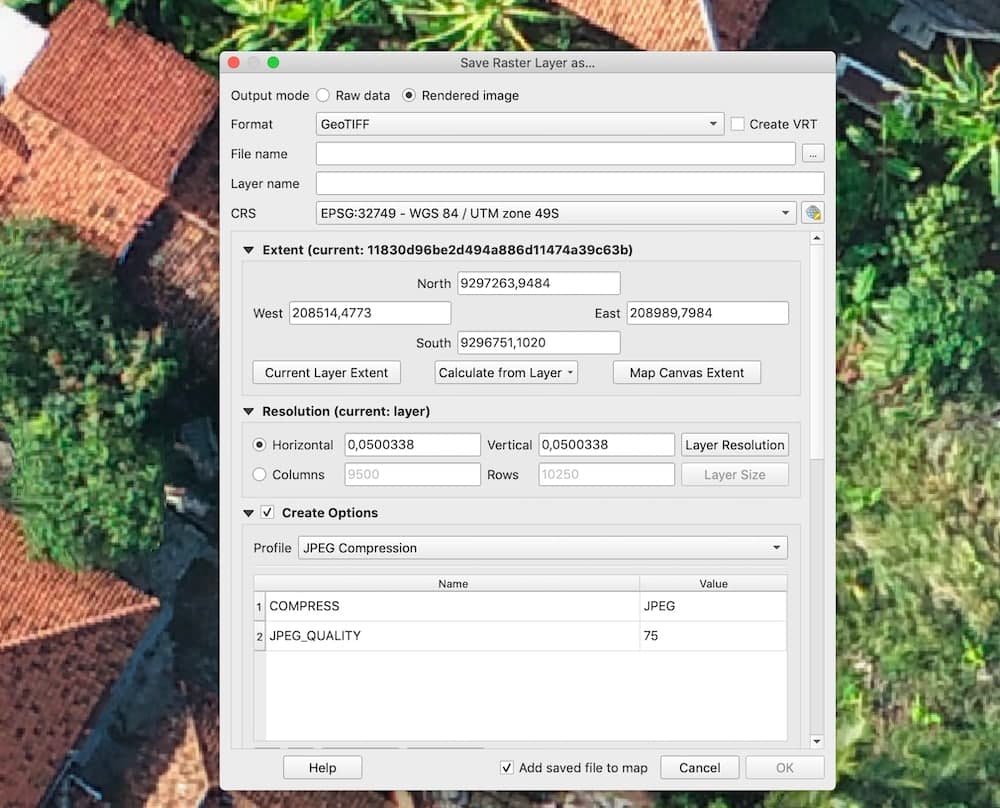Select the Raw data output mode
Image resolution: width=1000 pixels, height=808 pixels.
pyautogui.click(x=322, y=95)
